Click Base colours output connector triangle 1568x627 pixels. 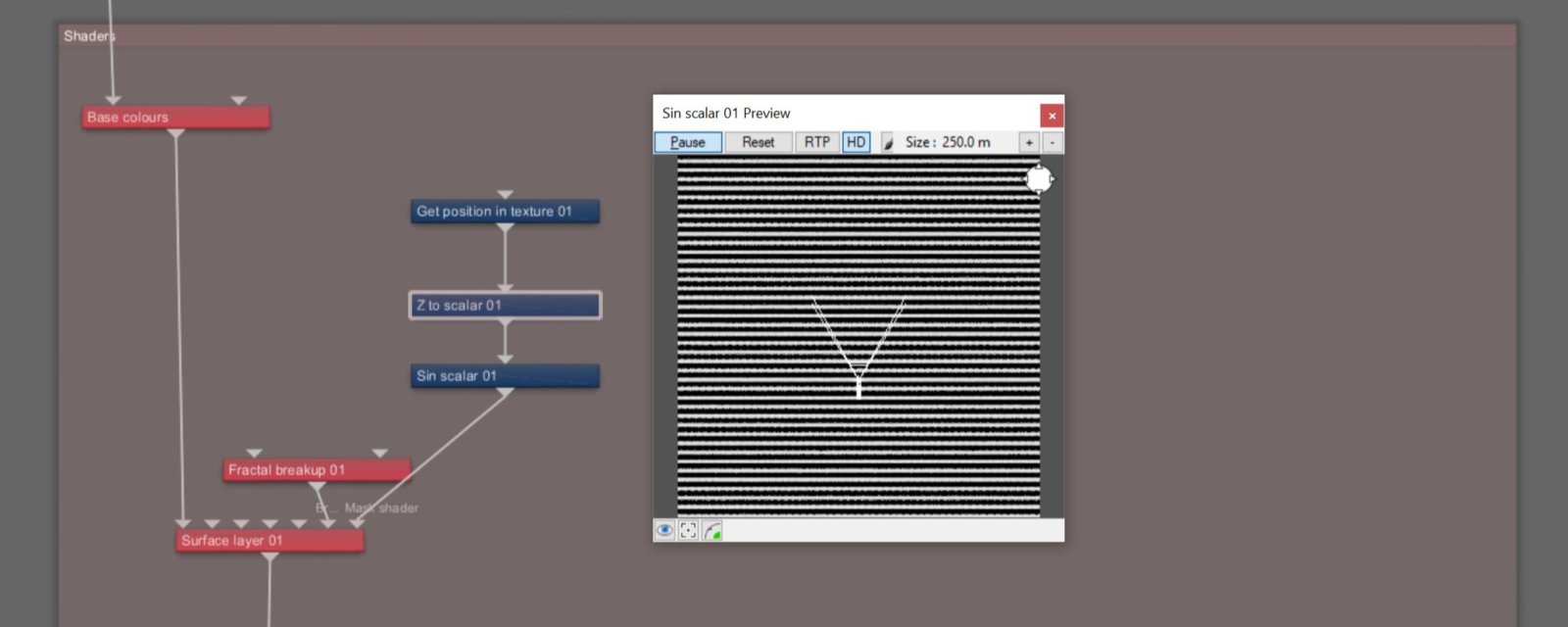(175, 133)
